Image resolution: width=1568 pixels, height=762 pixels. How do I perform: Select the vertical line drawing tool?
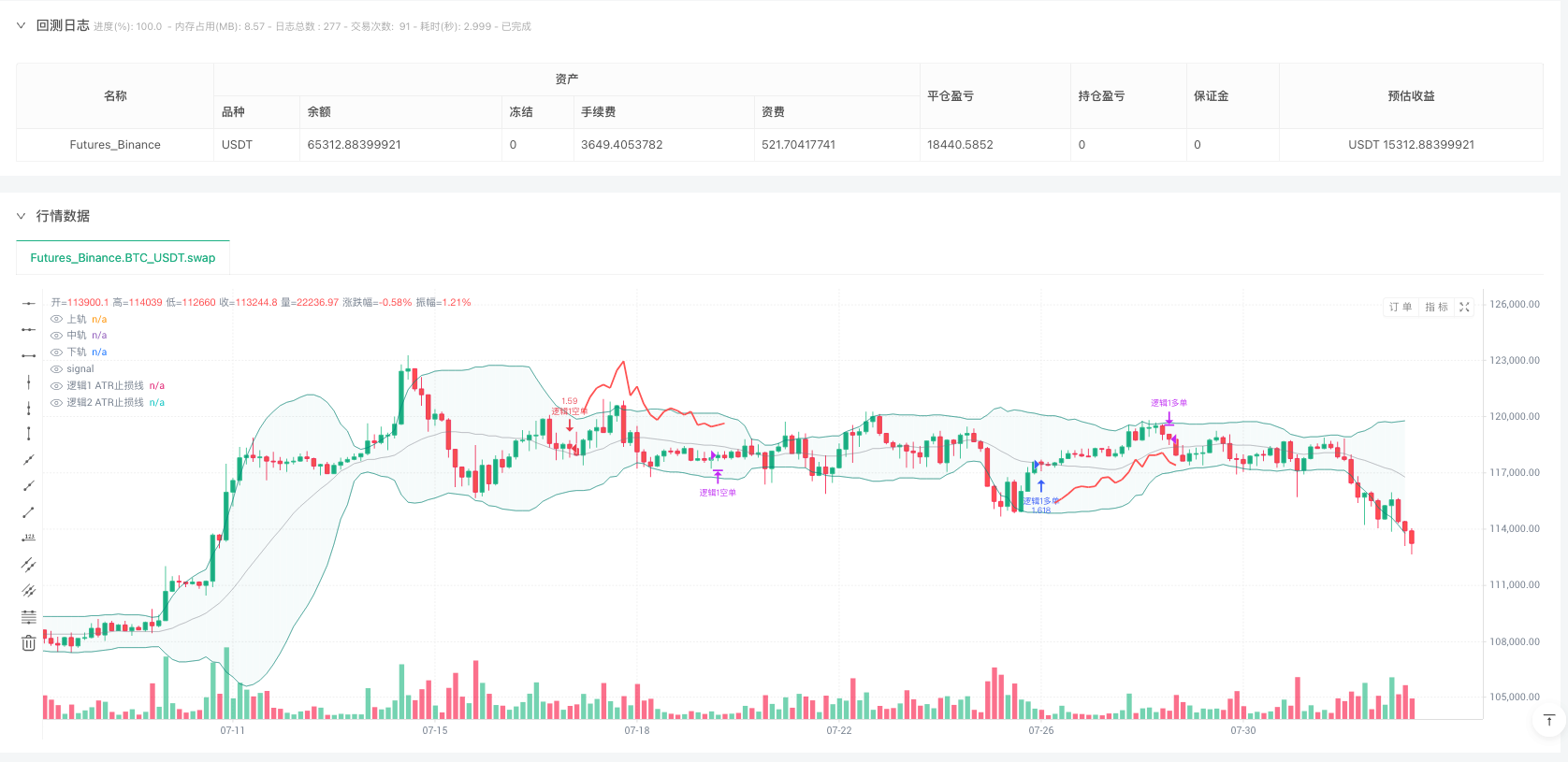(x=28, y=381)
